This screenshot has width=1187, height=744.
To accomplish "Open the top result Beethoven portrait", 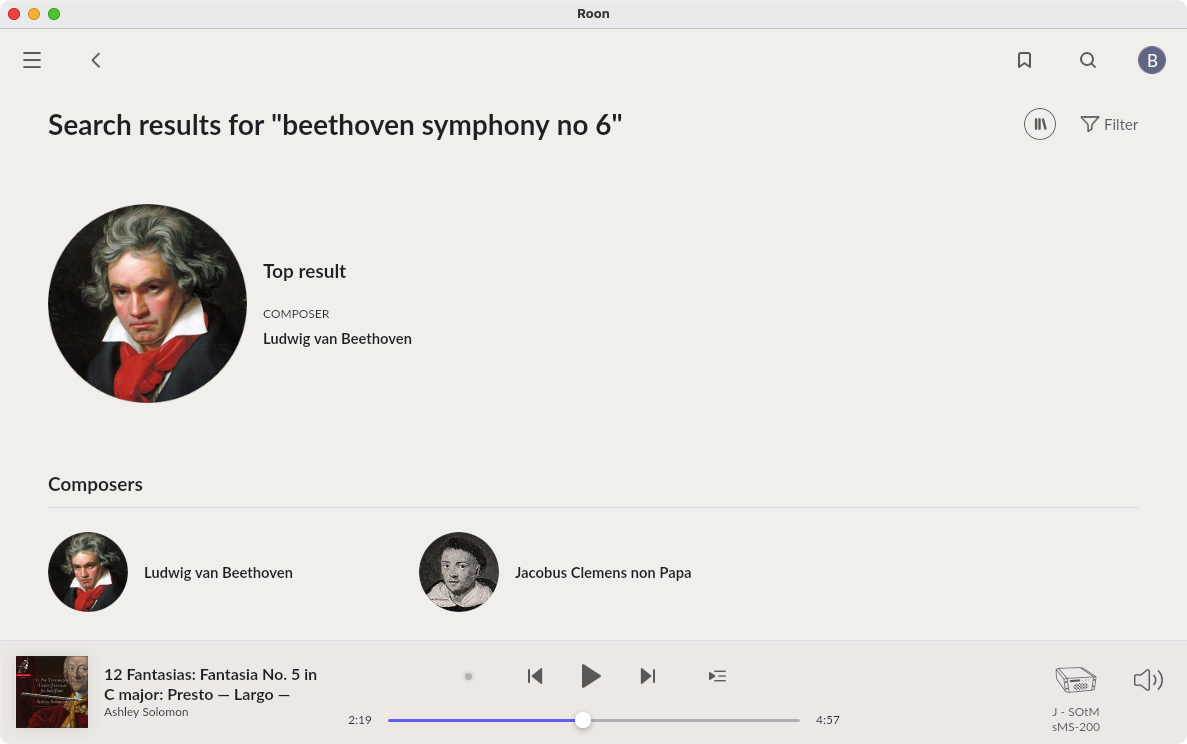I will click(147, 303).
